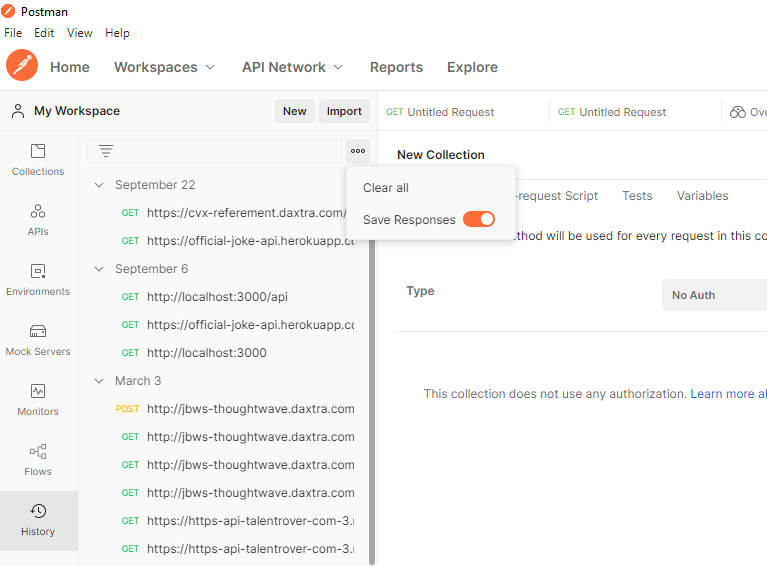Screen dimensions: 767x566
Task: Open the Workspaces dropdown
Action: coord(164,67)
